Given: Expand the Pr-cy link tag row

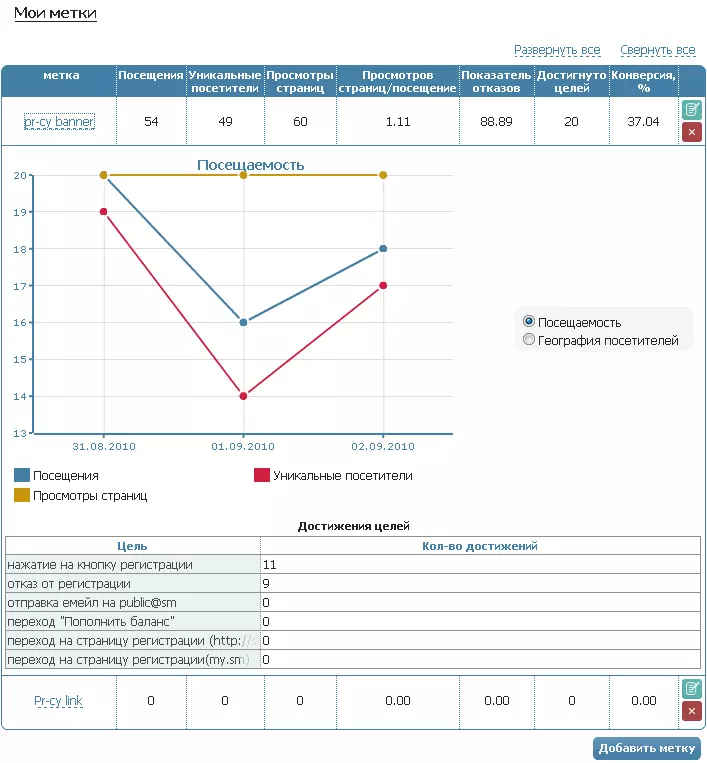Looking at the screenshot, I should tap(58, 701).
